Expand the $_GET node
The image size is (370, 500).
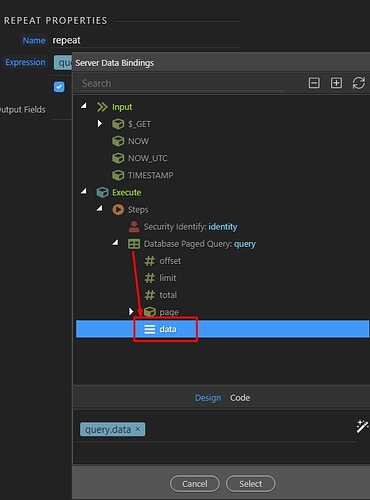tap(100, 124)
